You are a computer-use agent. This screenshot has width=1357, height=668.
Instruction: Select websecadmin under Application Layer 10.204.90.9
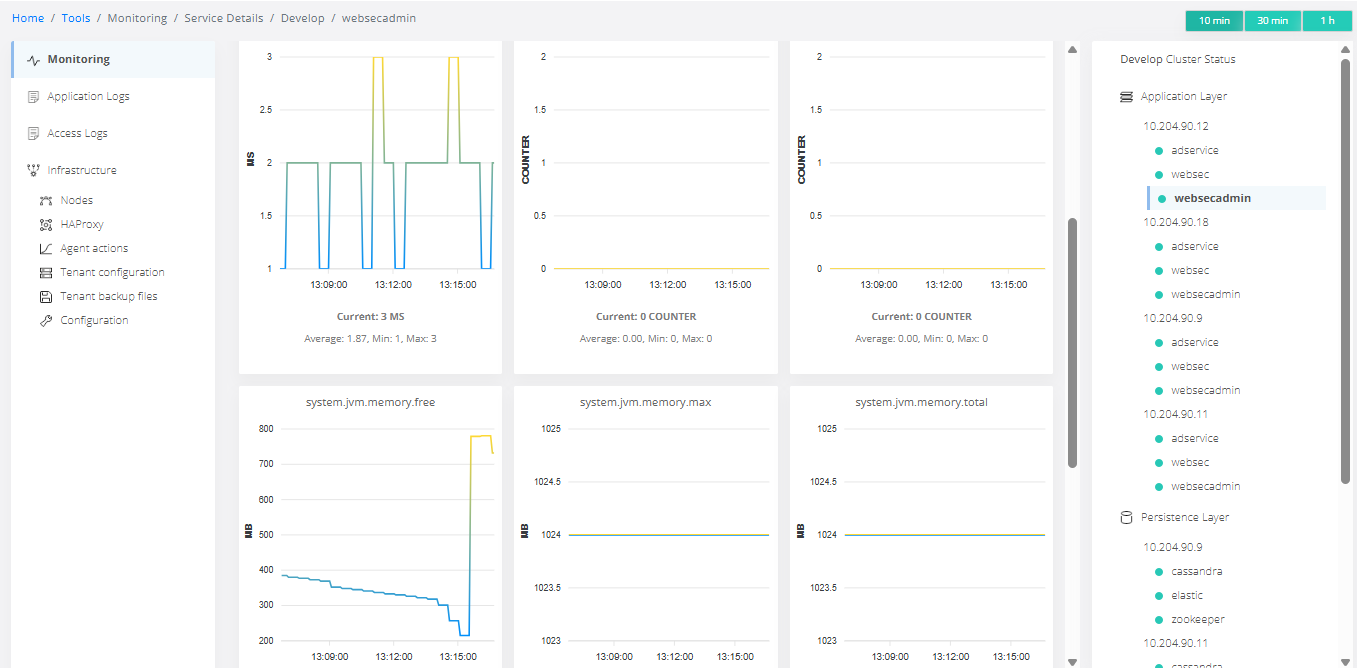[x=1205, y=391]
